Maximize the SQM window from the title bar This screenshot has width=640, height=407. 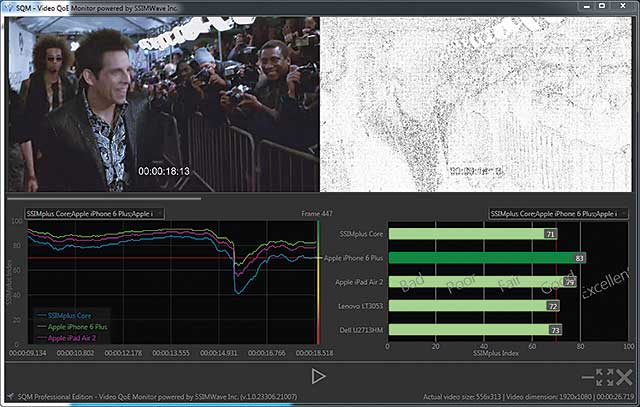pos(602,6)
